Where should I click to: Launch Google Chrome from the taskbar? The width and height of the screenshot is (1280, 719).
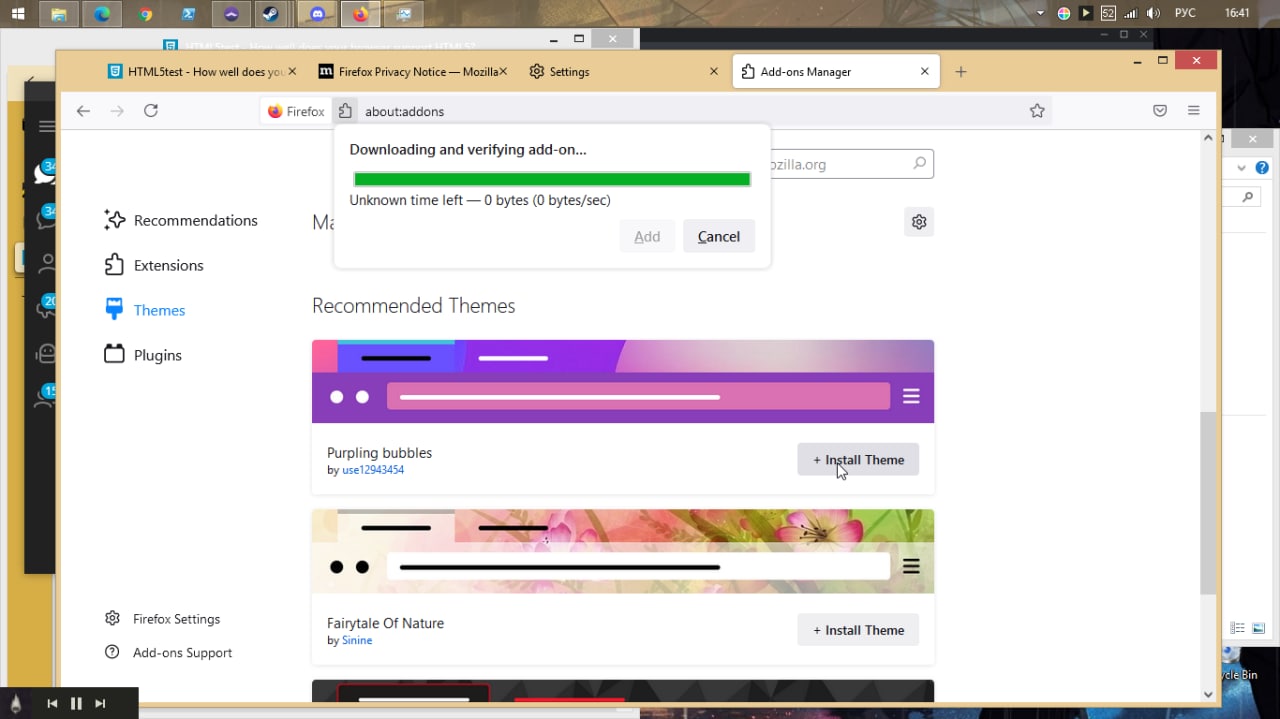146,14
